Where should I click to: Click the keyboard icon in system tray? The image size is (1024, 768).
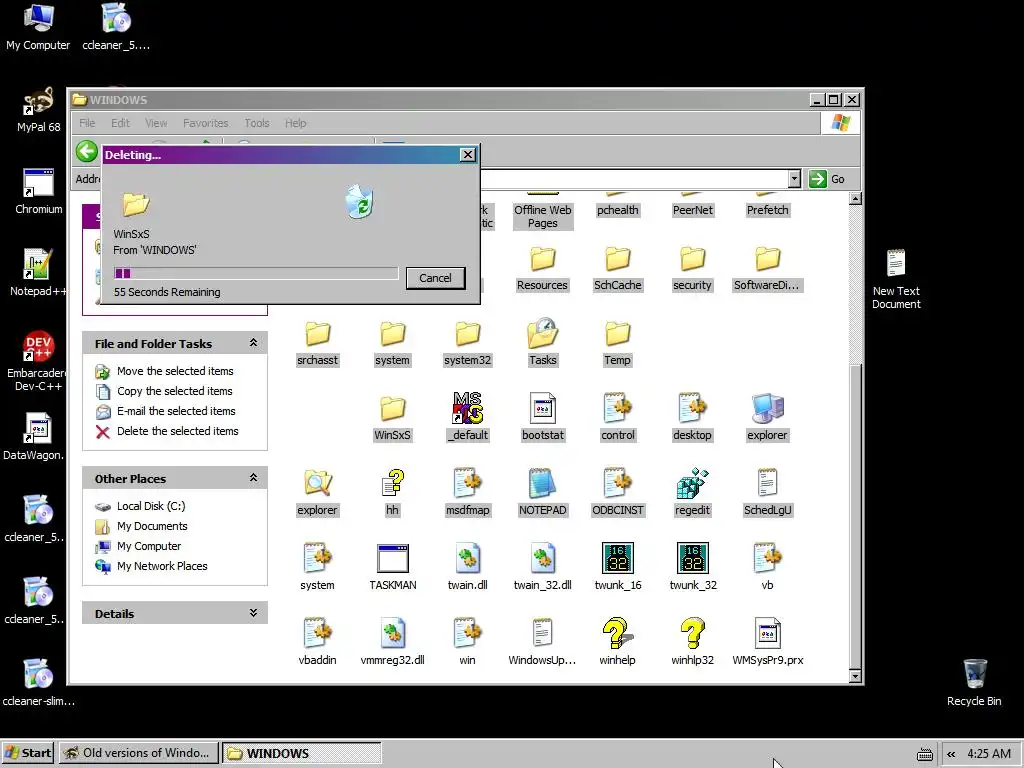click(x=925, y=754)
